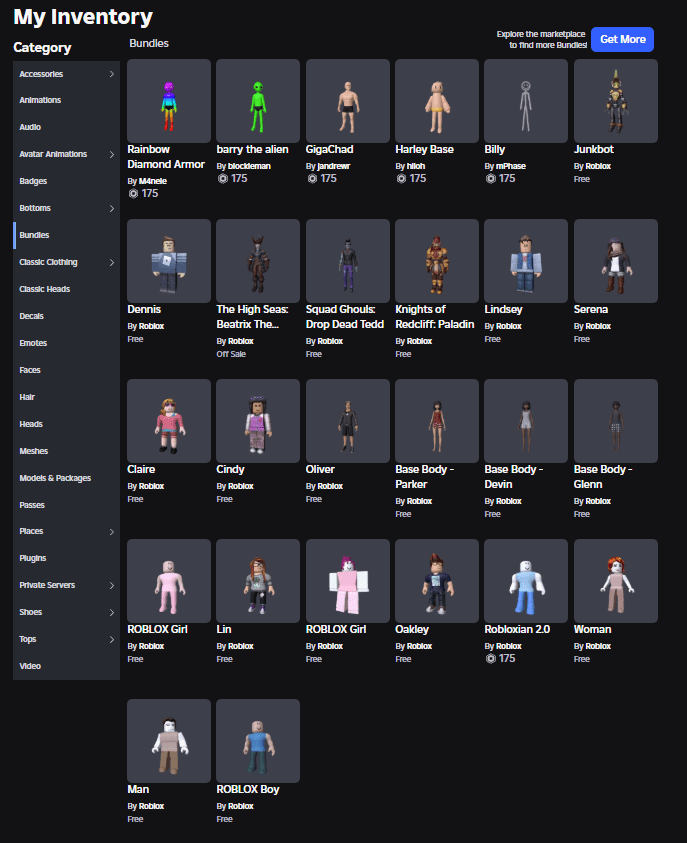Select the Bundles category
Screen dimensions: 687x843
pyautogui.click(x=67, y=235)
